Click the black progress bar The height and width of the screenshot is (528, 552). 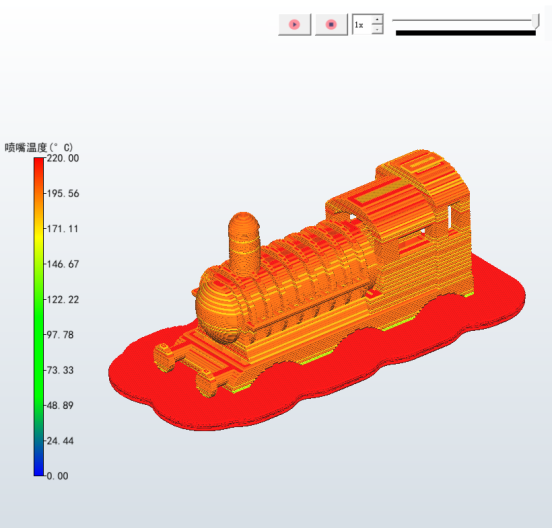465,33
